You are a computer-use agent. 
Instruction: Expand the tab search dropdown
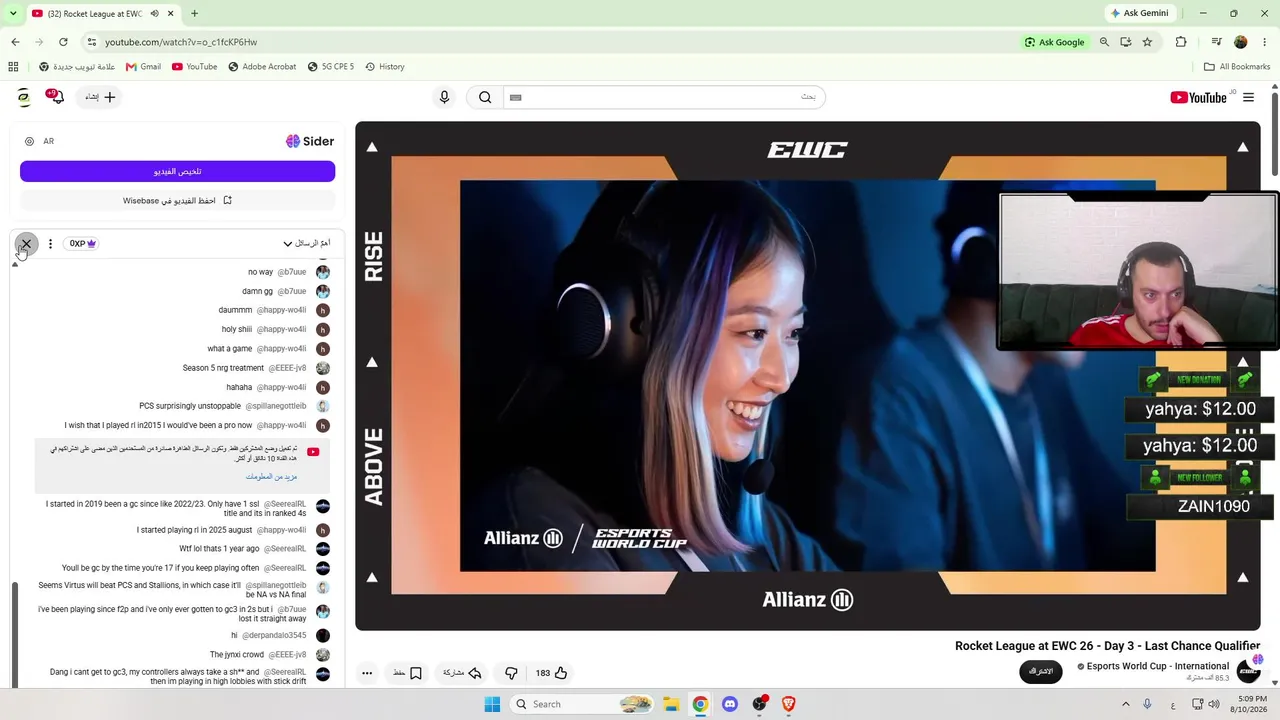[13, 14]
